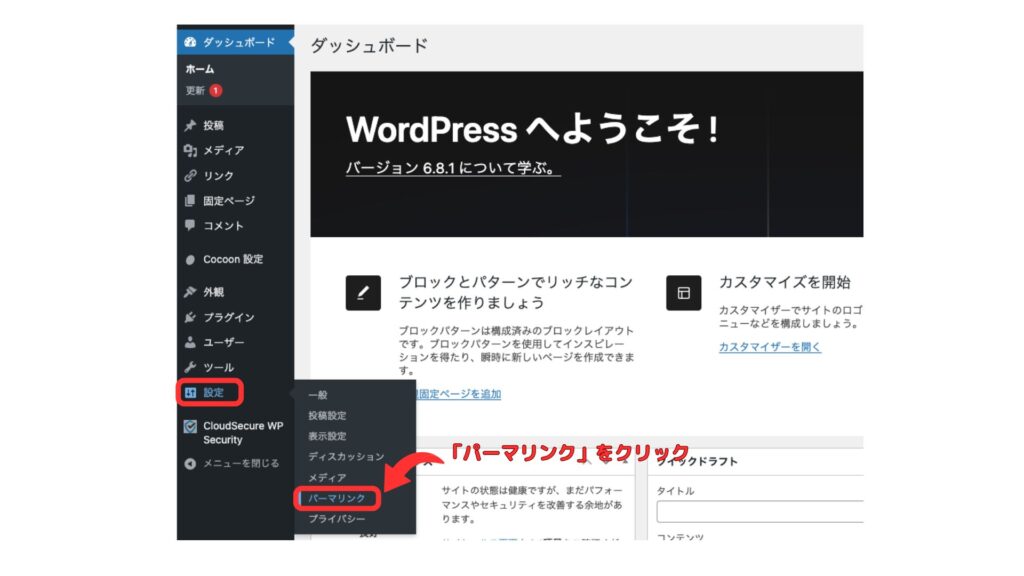This screenshot has height=576, width=1024.
Task: Click the circle icon beside Cocoon 設定
Action: point(190,259)
